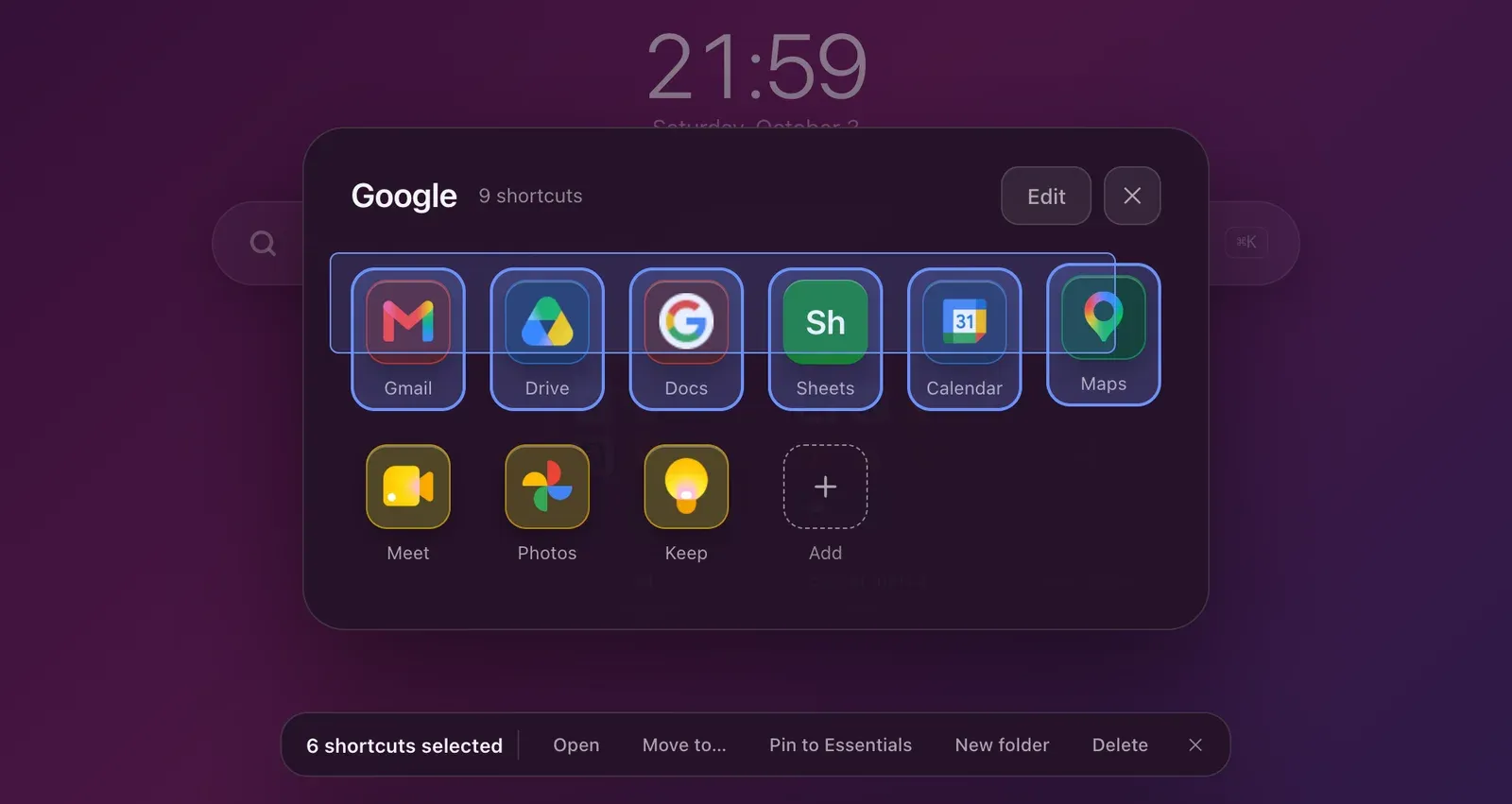
Task: Click the 21:59 clock display
Action: pos(757,66)
